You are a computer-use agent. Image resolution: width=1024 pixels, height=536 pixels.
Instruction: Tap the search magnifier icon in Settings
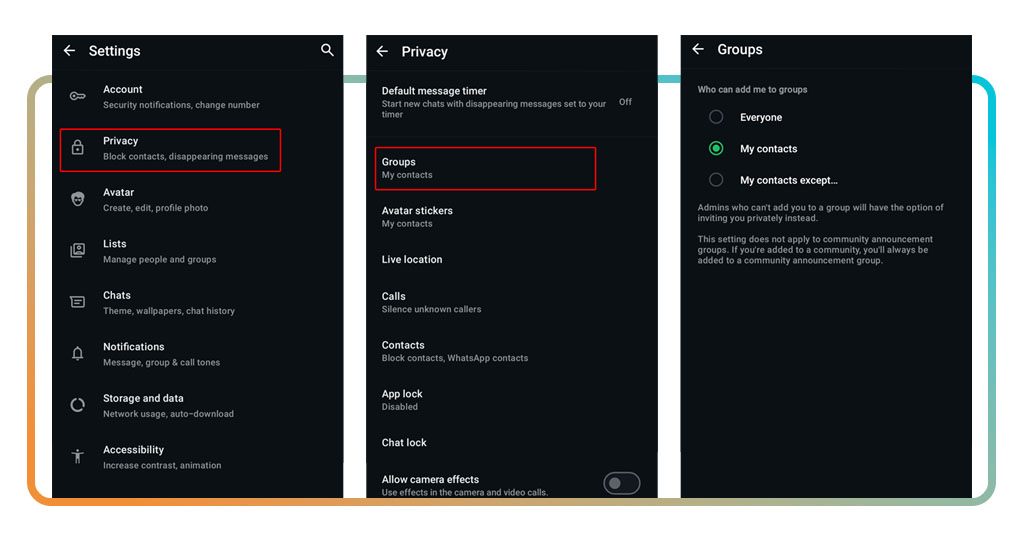pyautogui.click(x=327, y=50)
